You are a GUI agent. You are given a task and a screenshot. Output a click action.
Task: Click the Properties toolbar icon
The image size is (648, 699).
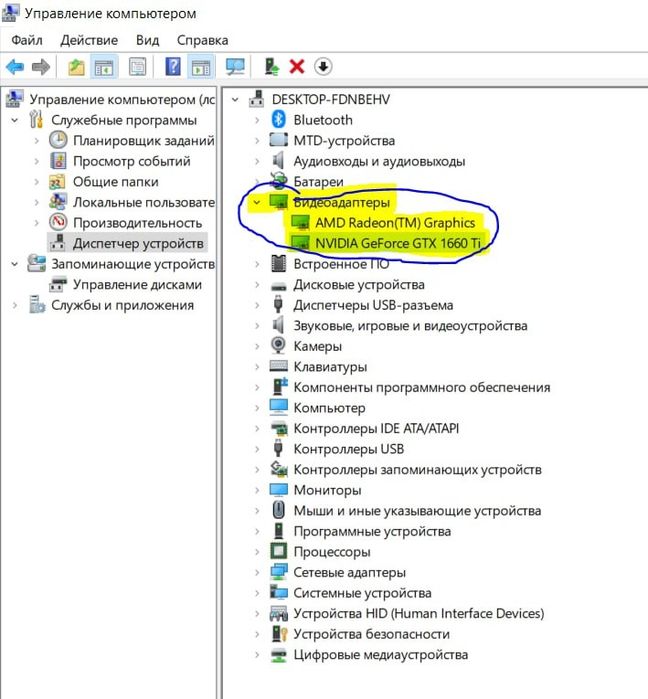point(138,67)
